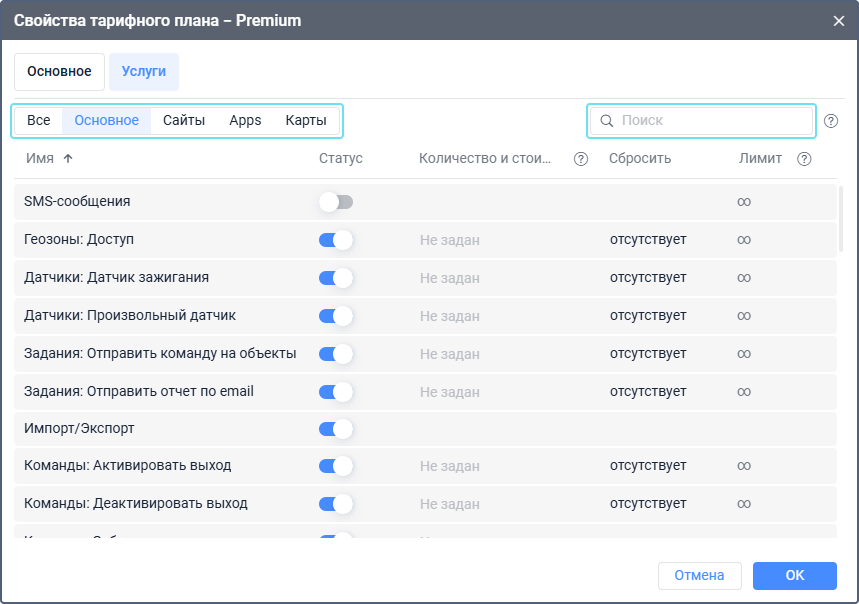Click the infinity limit for SMS-сообщения
Screen dimensions: 859x604
(744, 202)
